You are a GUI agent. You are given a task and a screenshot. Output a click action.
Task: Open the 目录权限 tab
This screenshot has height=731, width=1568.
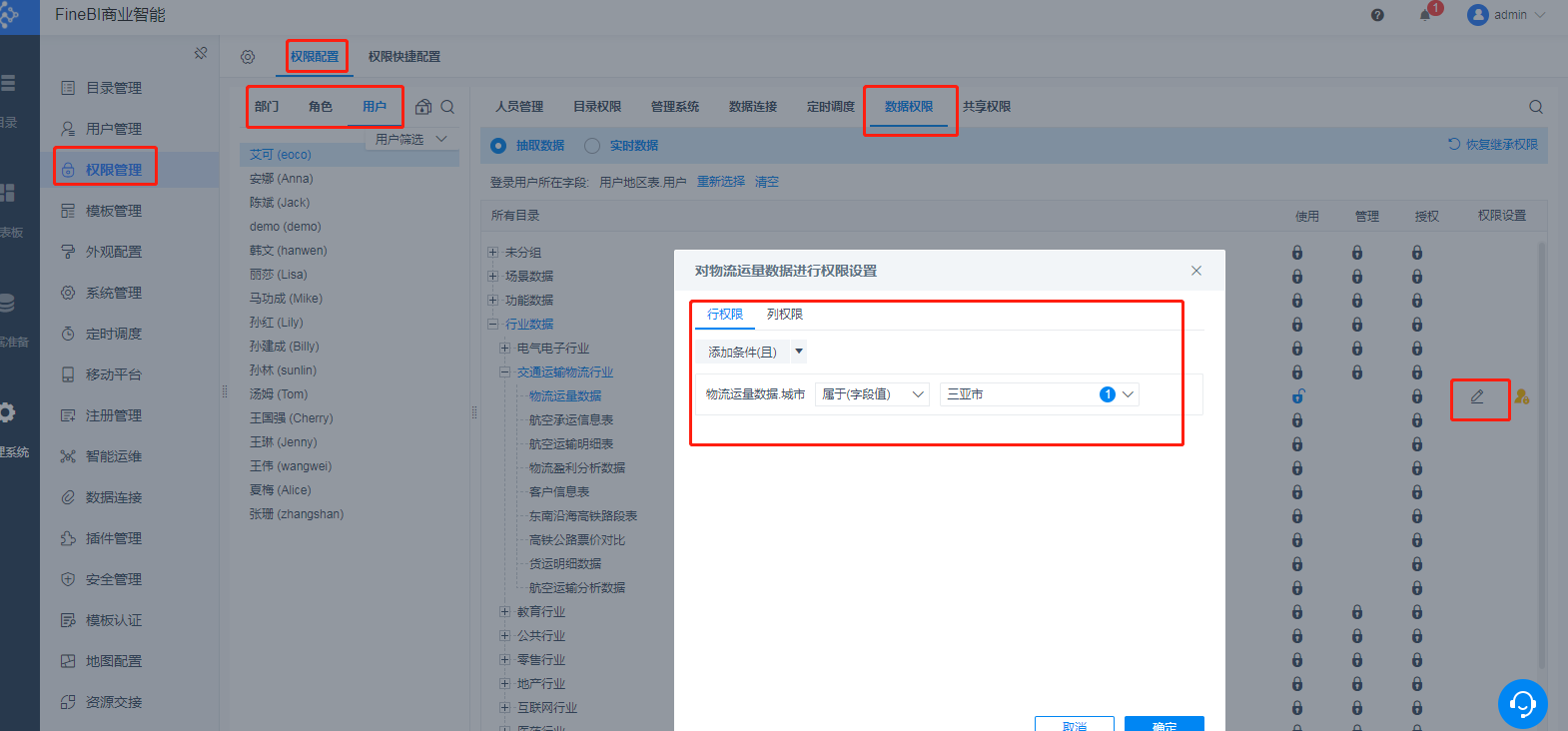597,107
